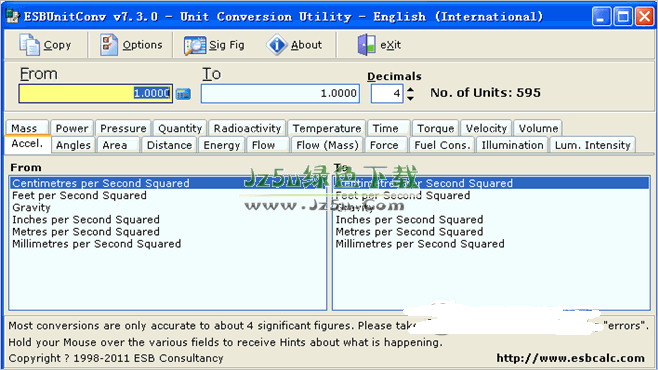Switch to the Quantity tab
The width and height of the screenshot is (658, 370).
[x=180, y=128]
